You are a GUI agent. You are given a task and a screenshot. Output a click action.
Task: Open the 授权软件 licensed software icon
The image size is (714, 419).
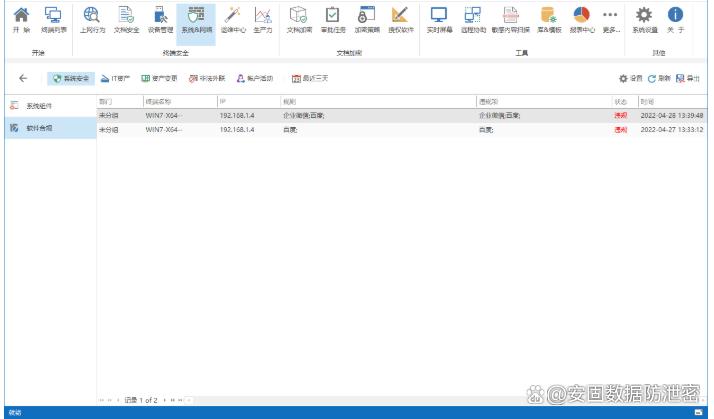[400, 19]
